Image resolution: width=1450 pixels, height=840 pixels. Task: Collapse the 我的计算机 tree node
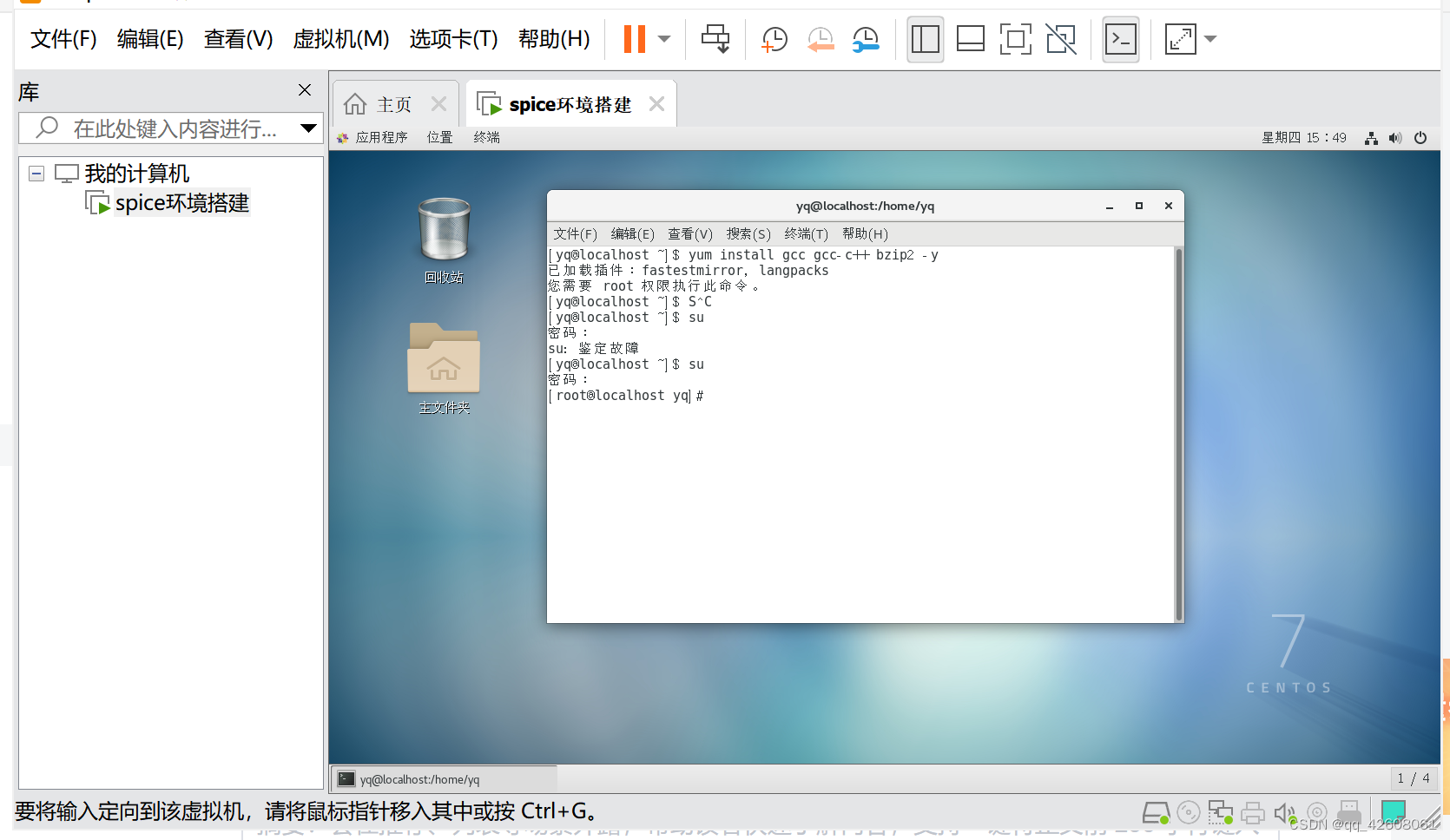[x=36, y=173]
